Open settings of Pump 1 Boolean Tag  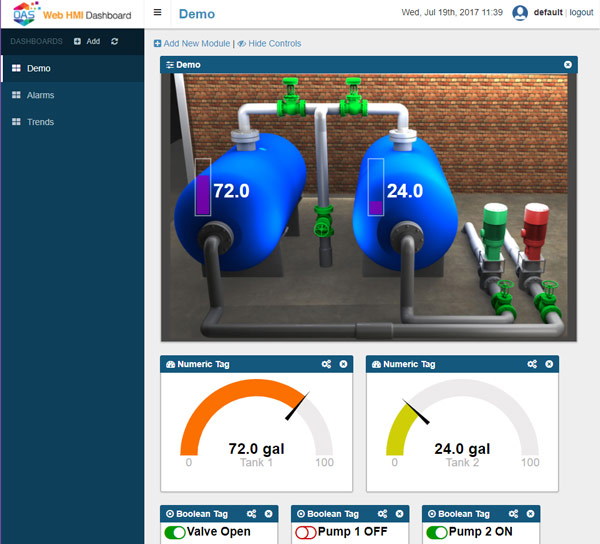385,514
